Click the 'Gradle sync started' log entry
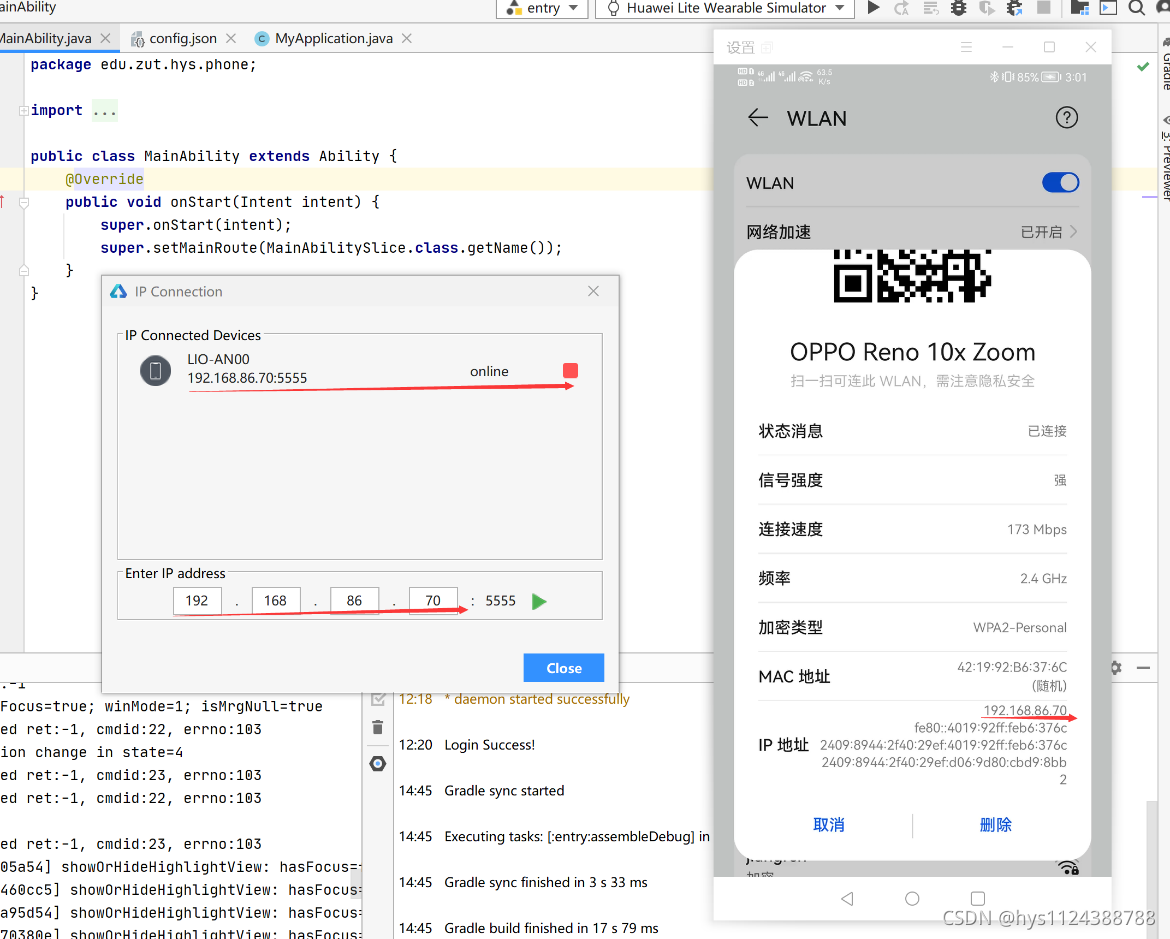Image resolution: width=1170 pixels, height=939 pixels. (x=504, y=790)
